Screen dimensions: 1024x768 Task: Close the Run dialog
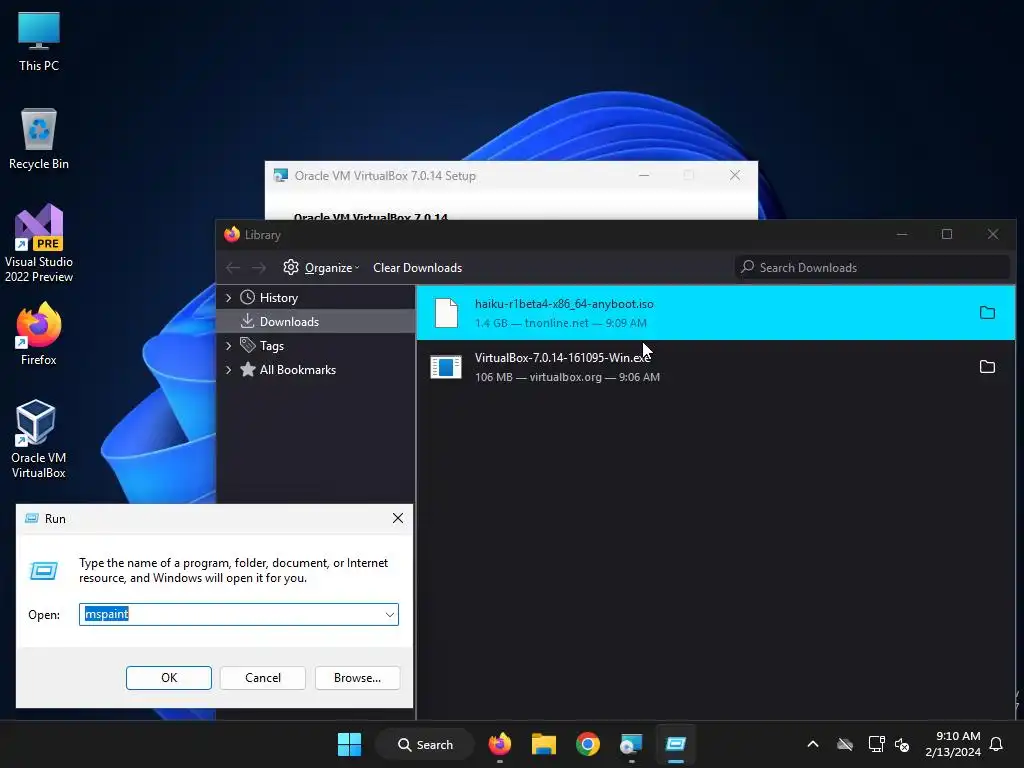[398, 519]
